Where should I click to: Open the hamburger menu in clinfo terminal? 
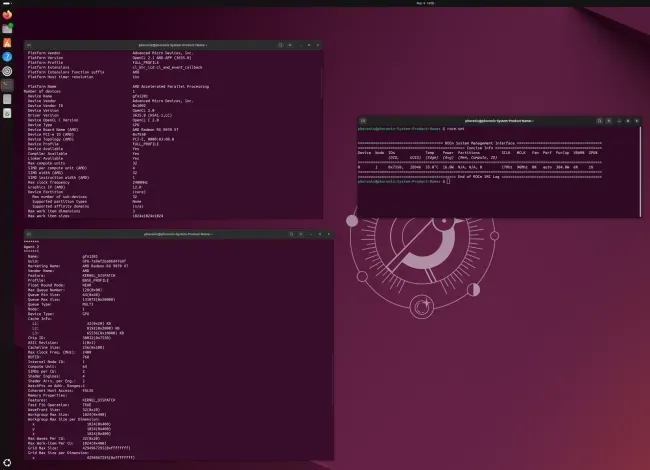[x=290, y=45]
